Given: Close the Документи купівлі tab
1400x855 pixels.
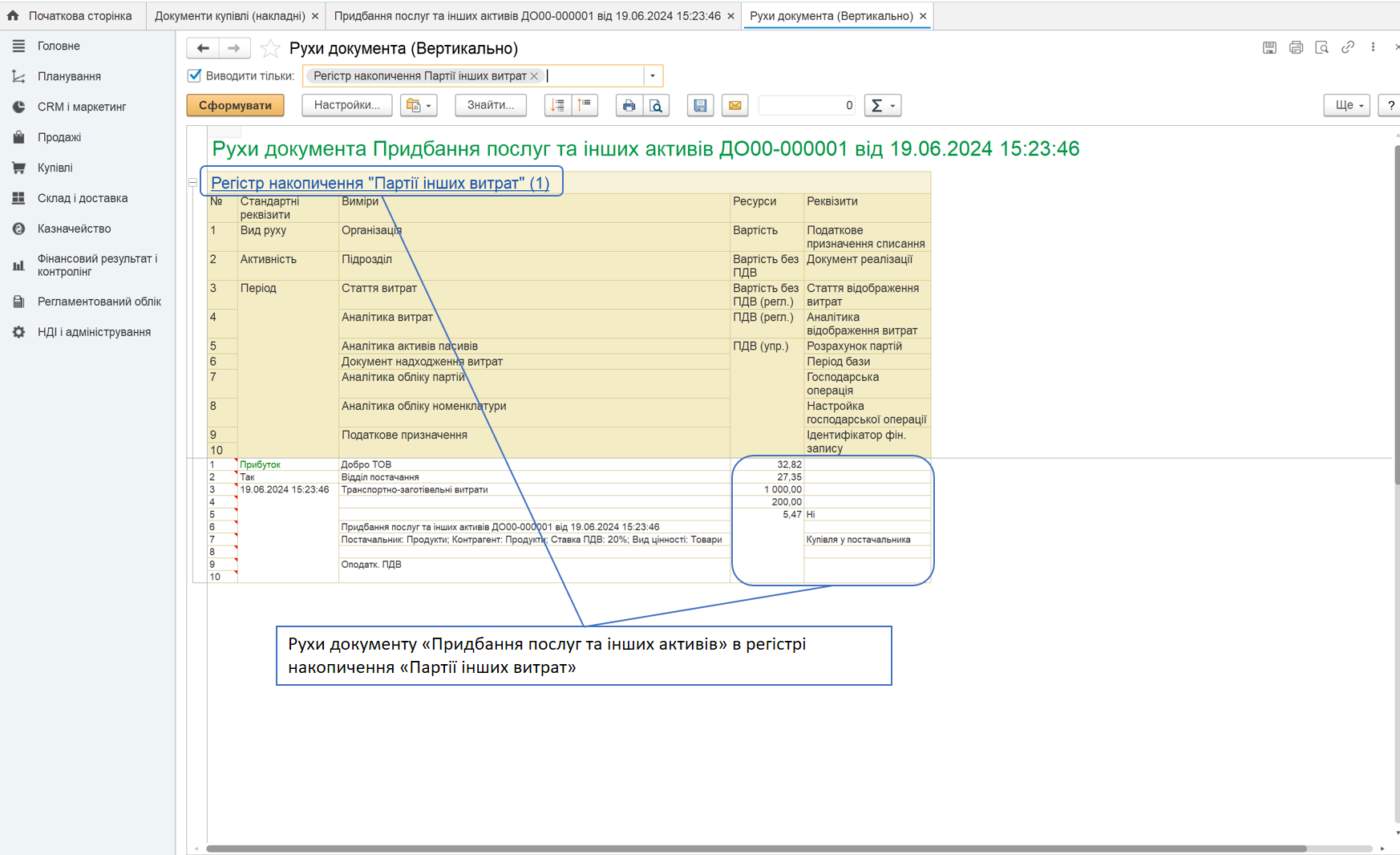Looking at the screenshot, I should click(x=315, y=16).
